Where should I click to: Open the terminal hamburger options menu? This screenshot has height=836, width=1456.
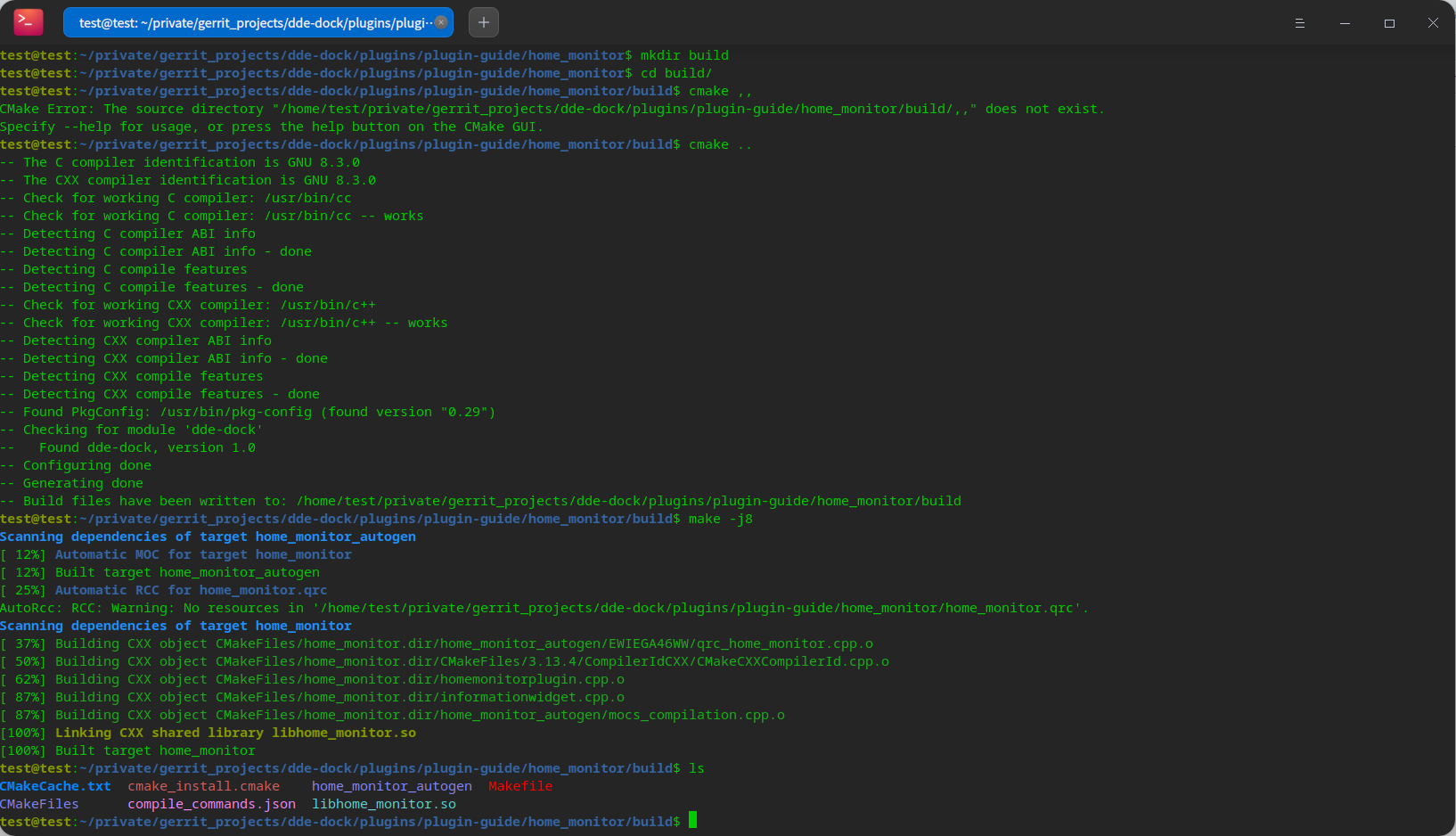tap(1300, 23)
